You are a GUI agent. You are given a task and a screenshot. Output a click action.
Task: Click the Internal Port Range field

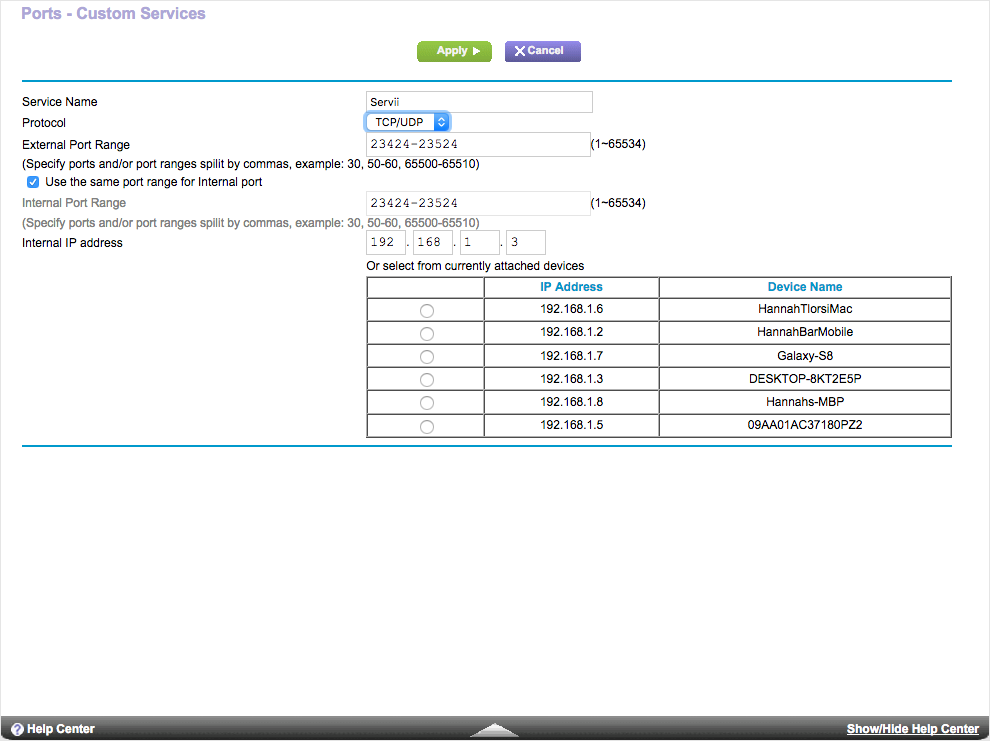click(x=478, y=203)
